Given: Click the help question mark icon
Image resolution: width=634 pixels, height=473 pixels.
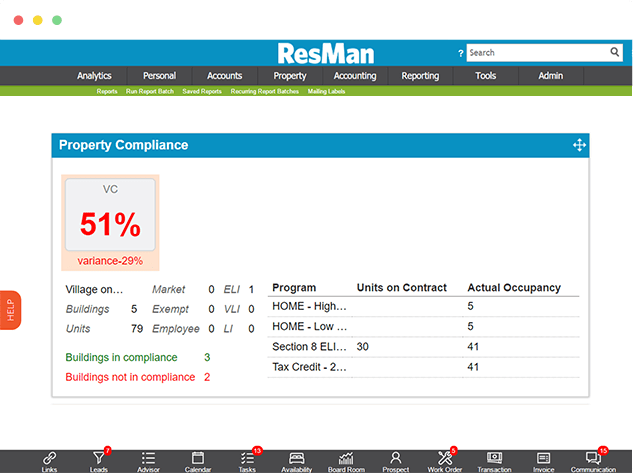Looking at the screenshot, I should [x=460, y=53].
